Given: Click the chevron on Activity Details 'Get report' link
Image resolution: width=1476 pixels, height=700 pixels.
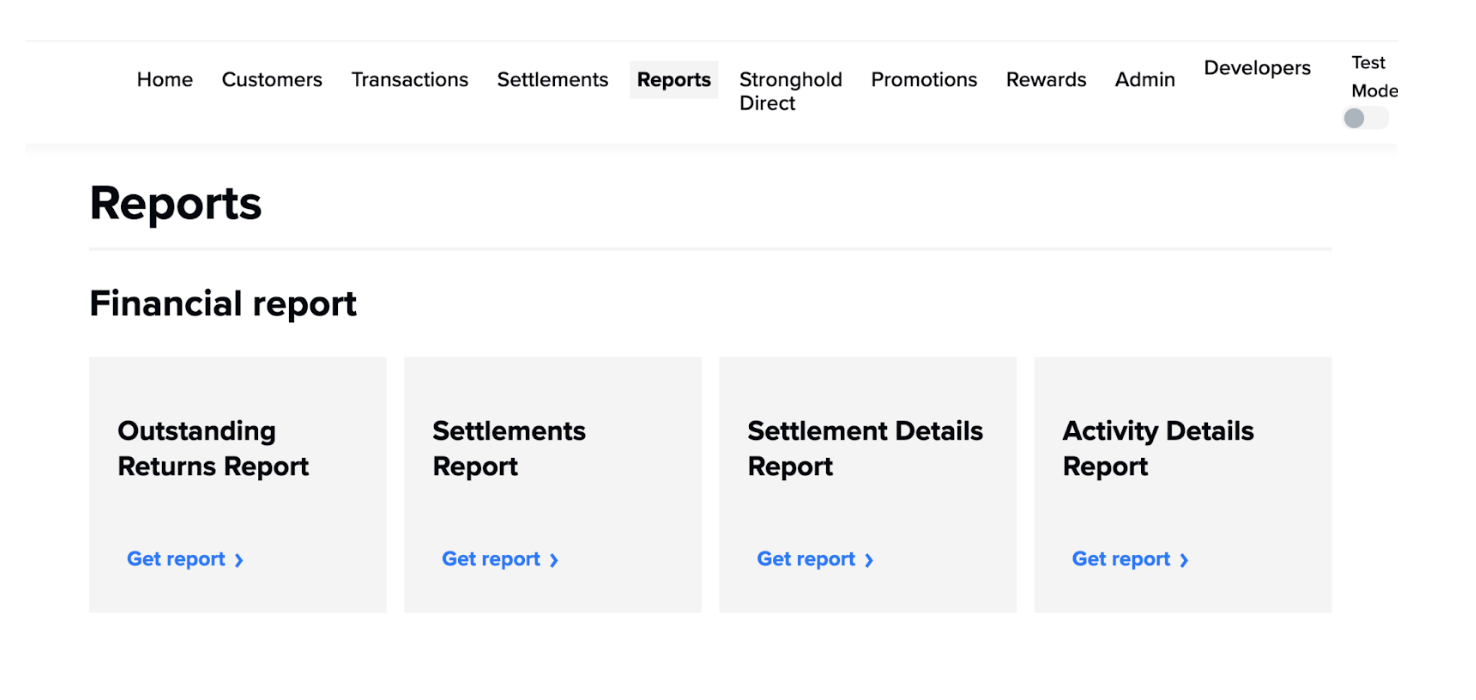Looking at the screenshot, I should pos(1184,559).
